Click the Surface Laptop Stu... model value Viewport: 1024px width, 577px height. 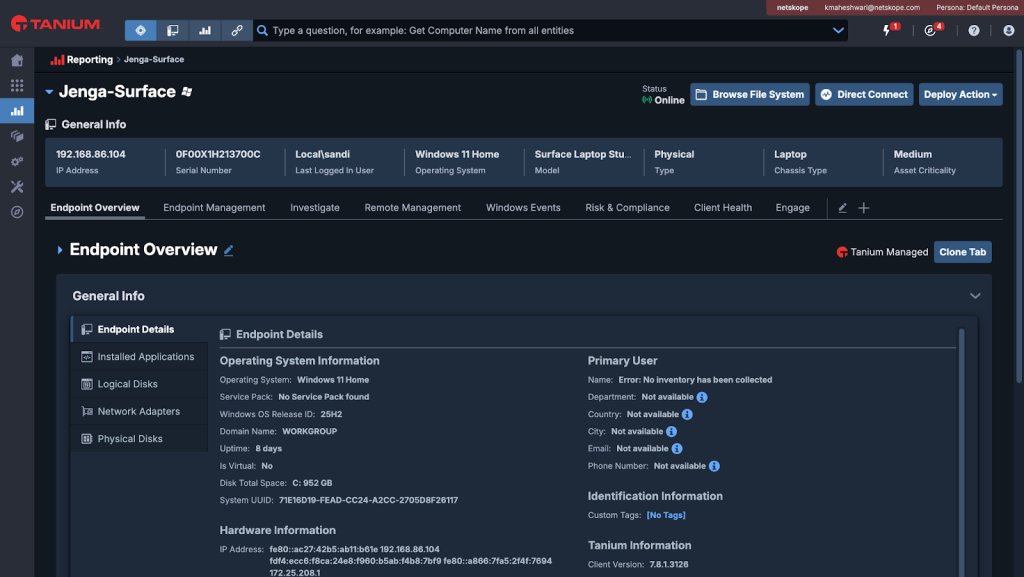point(583,154)
